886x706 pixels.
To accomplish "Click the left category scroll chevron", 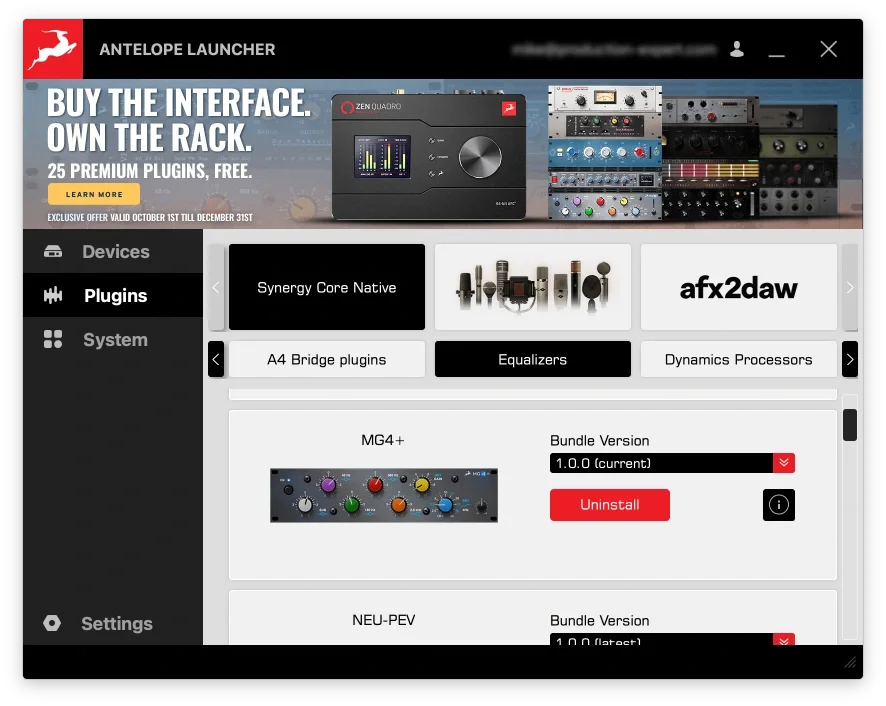I will [x=217, y=359].
